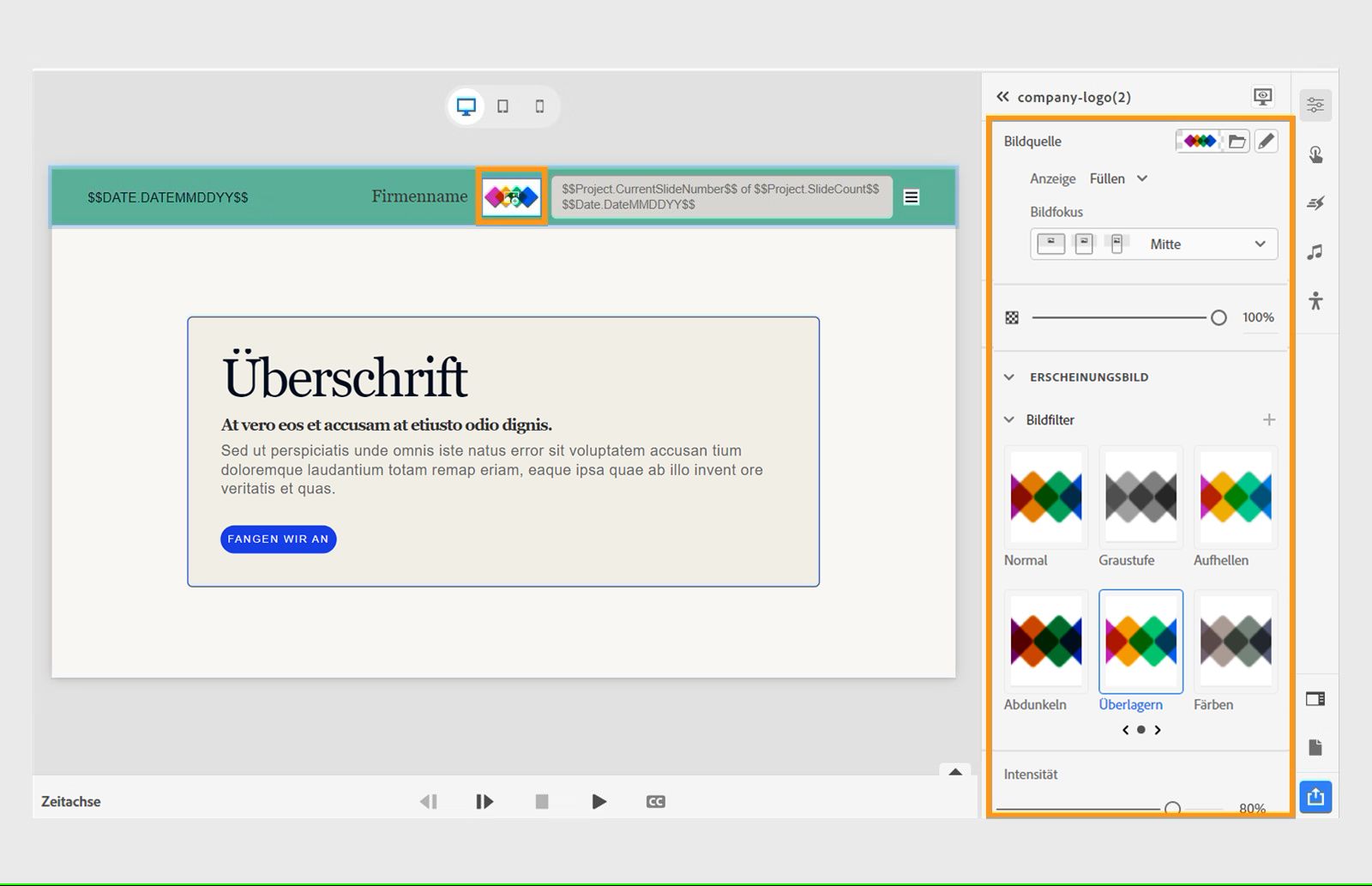Toggle the side panel layout icon

click(x=1315, y=699)
